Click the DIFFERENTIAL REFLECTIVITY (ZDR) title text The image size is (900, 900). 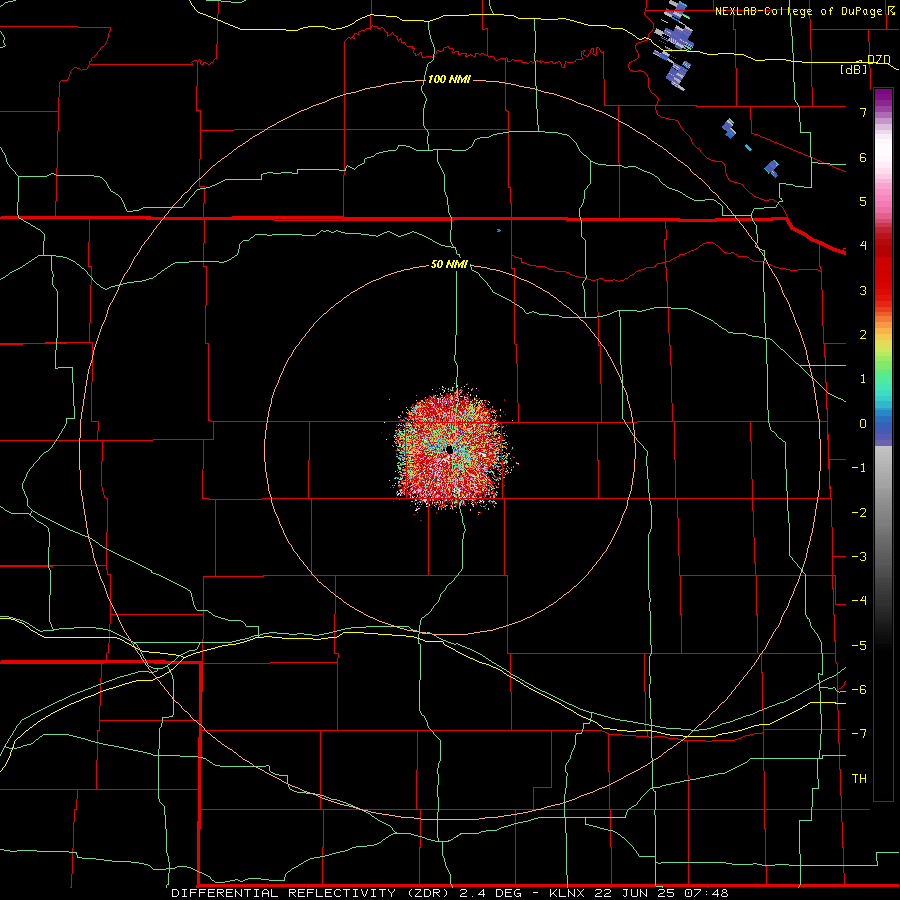[x=313, y=893]
